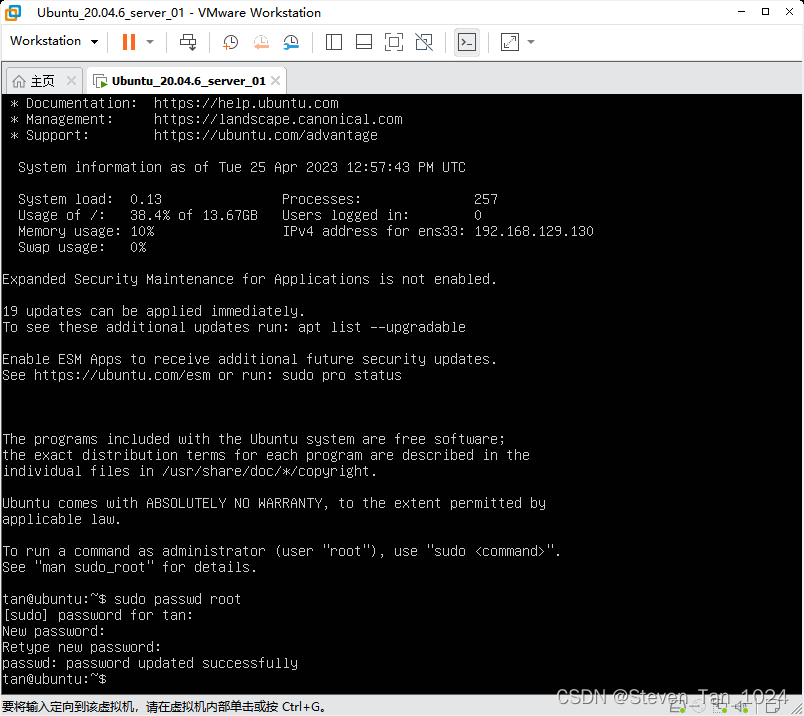This screenshot has width=804, height=716.
Task: Expand the stretch guest dropdown arrow
Action: 531,42
